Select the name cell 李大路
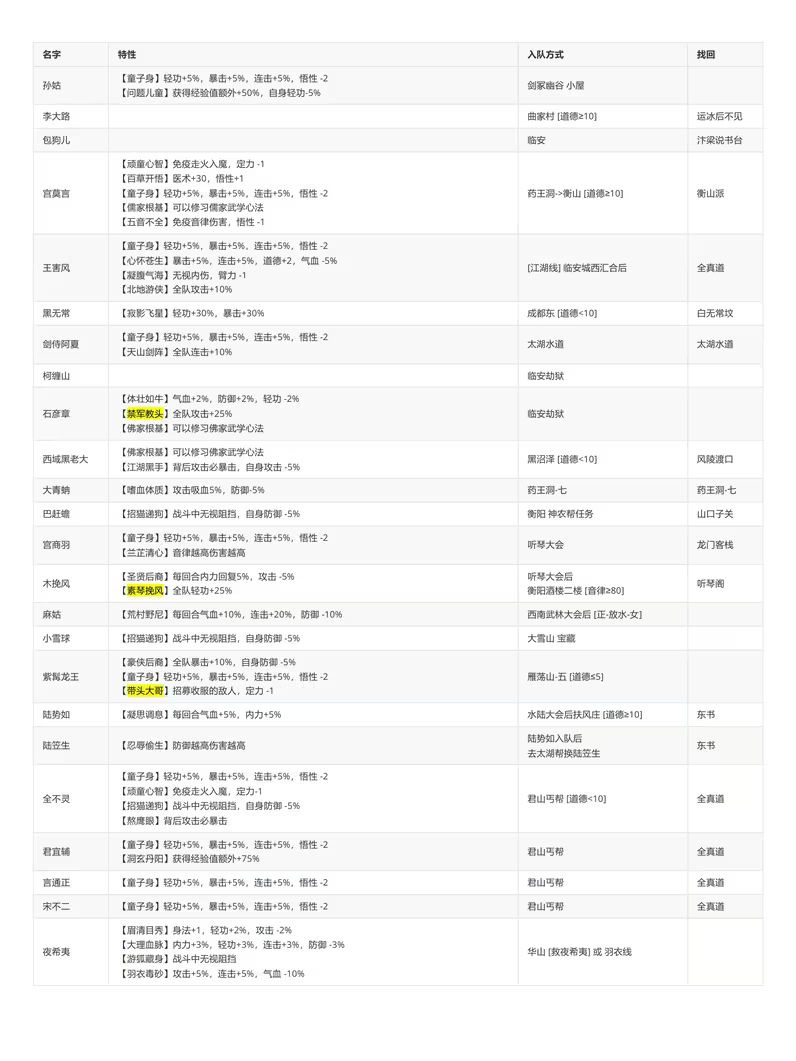 point(56,116)
